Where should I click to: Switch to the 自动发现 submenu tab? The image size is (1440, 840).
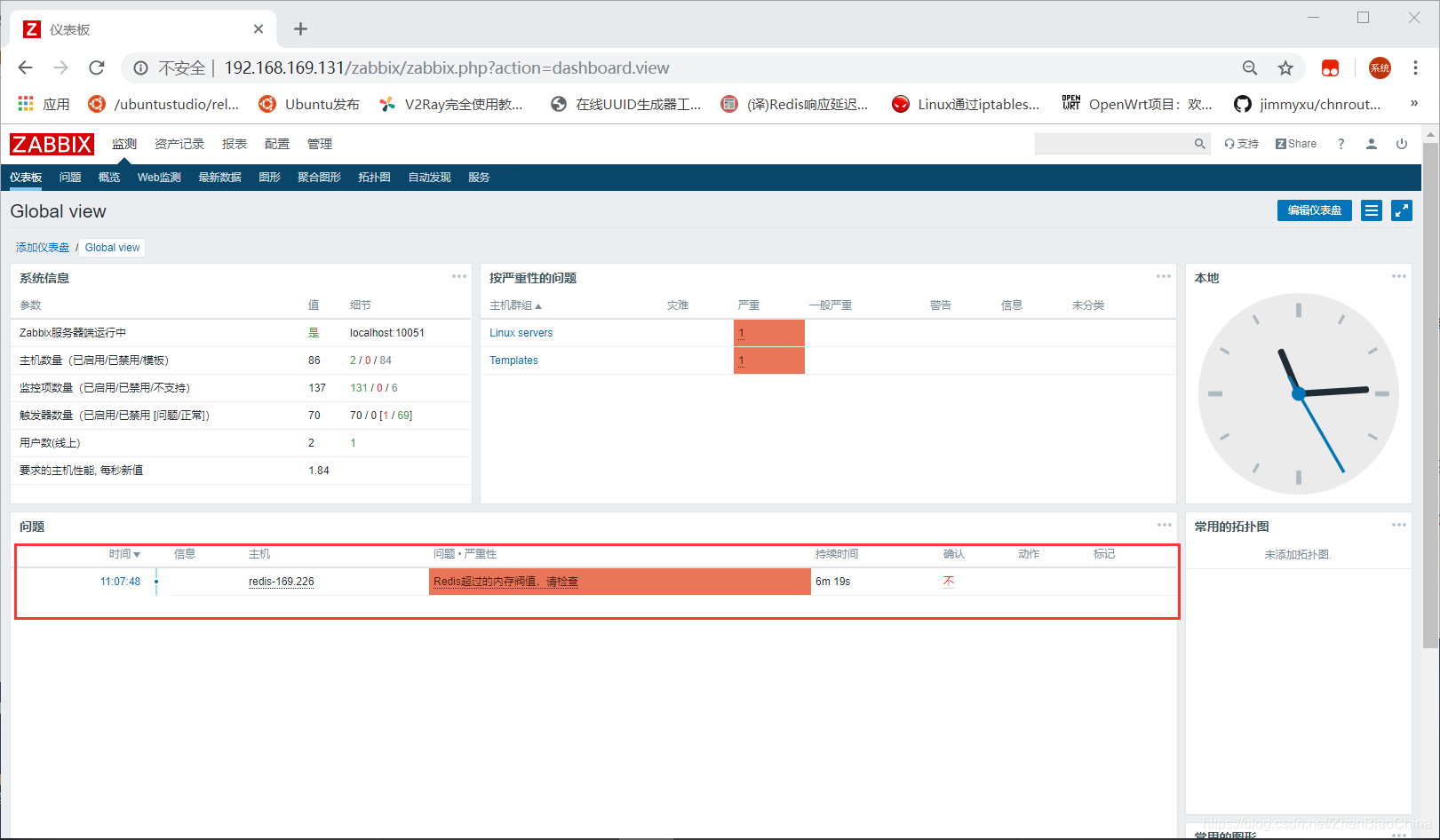(430, 178)
